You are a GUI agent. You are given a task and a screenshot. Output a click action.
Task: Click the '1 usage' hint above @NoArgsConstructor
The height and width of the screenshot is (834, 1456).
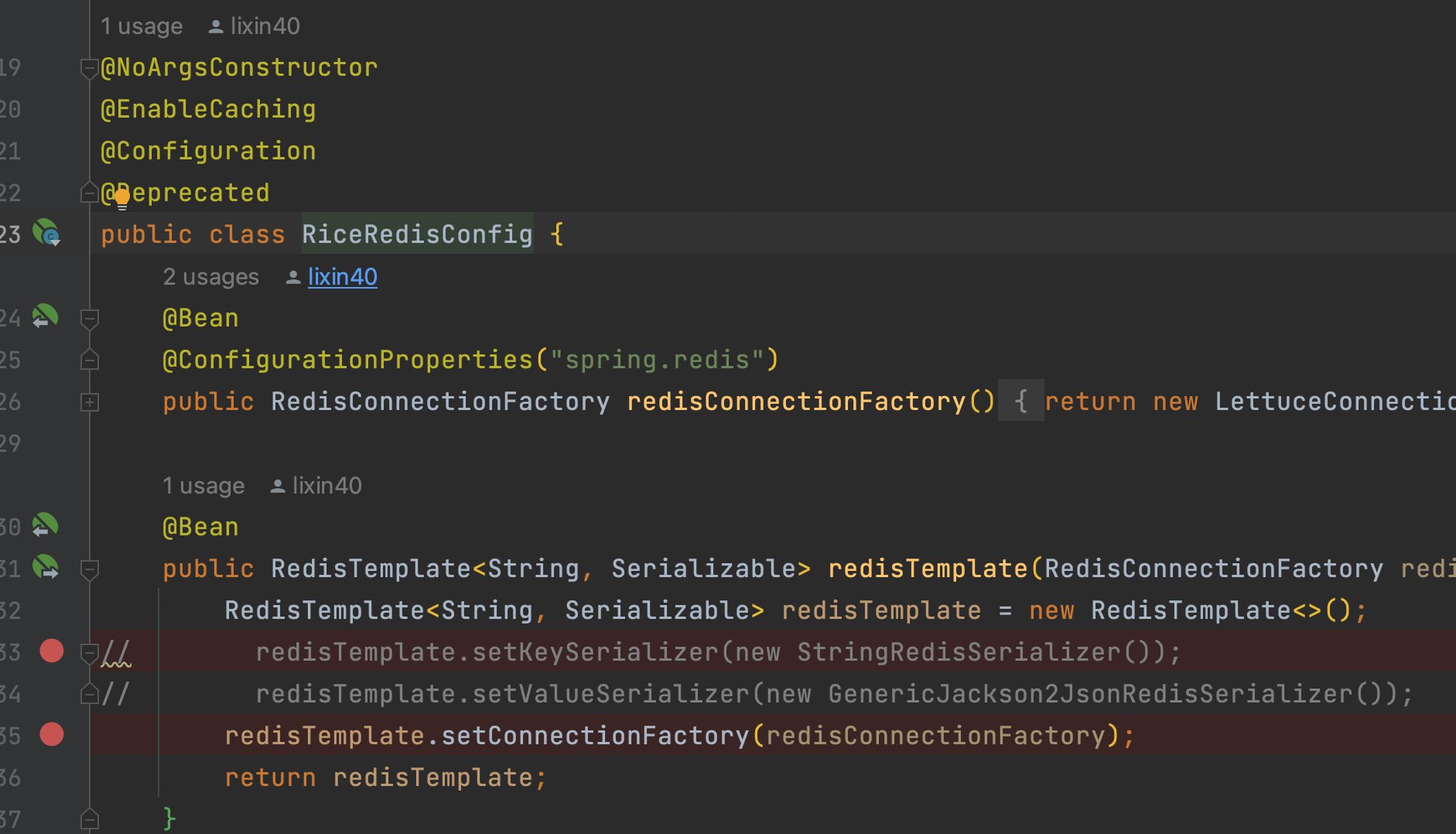142,26
